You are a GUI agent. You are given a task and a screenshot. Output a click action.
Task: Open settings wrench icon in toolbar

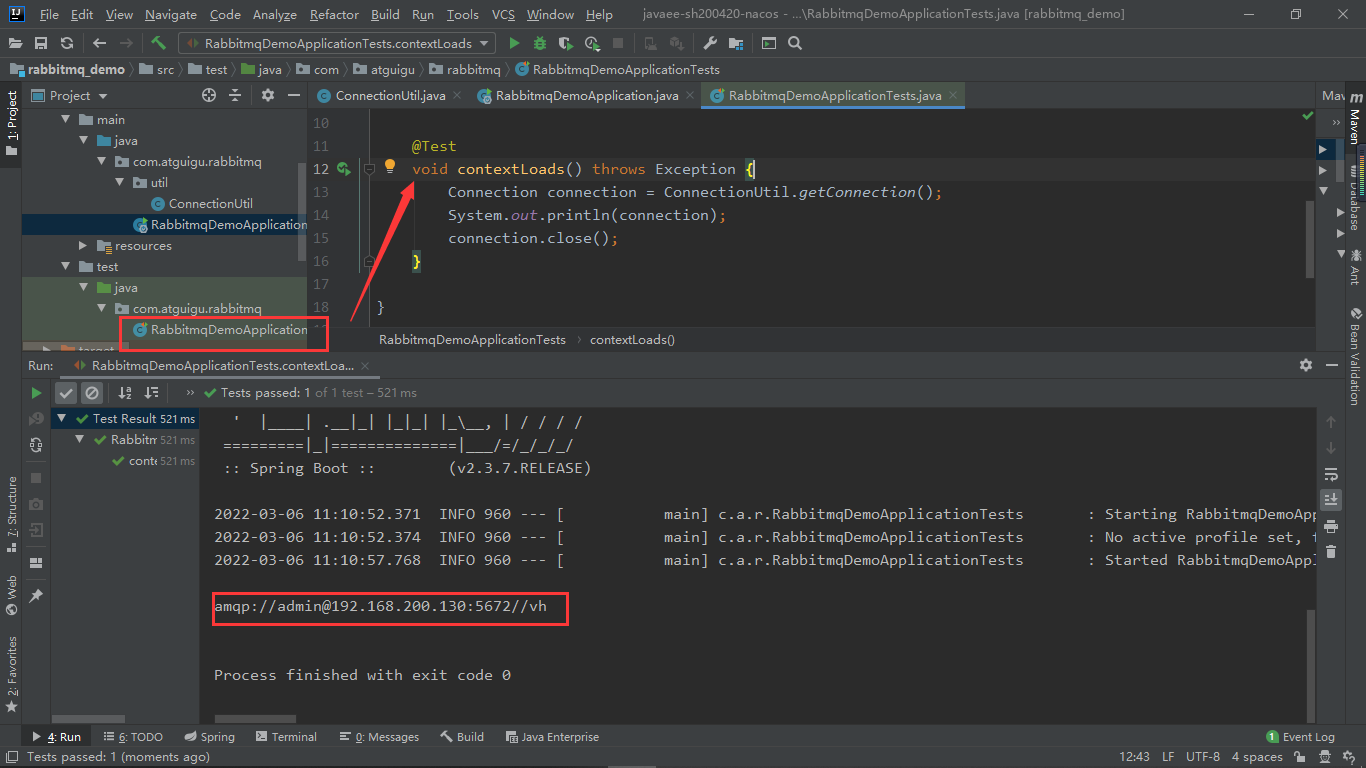pyautogui.click(x=710, y=43)
